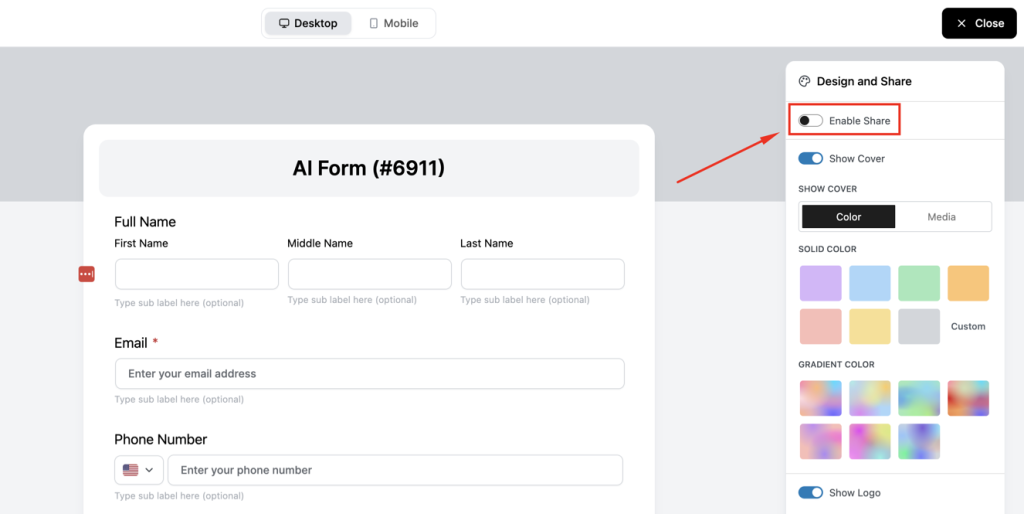Choose the first gradient swatch in top row
Image resolution: width=1024 pixels, height=514 pixels.
[x=820, y=398]
